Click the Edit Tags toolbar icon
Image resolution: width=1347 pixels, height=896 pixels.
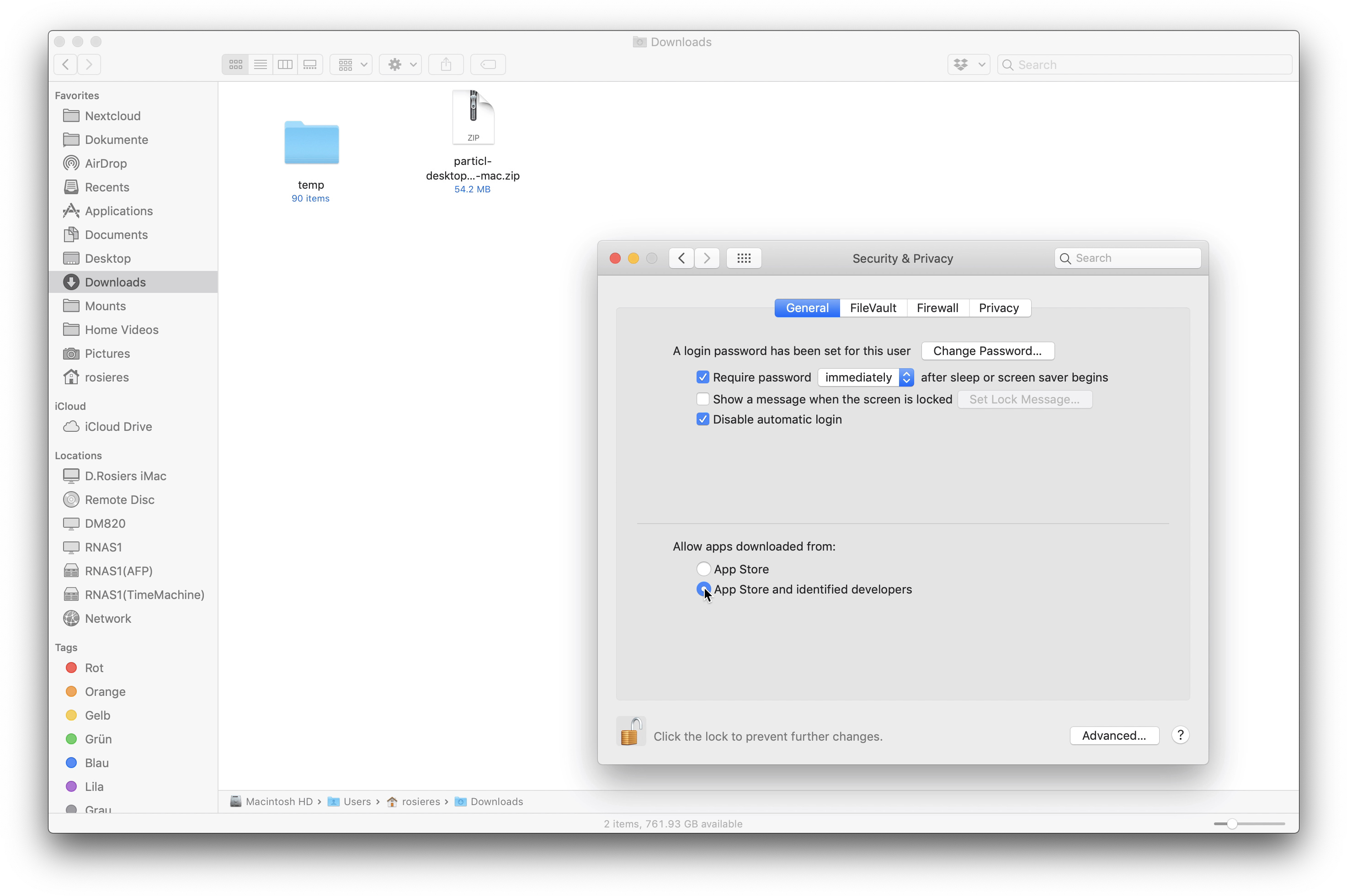tap(488, 64)
